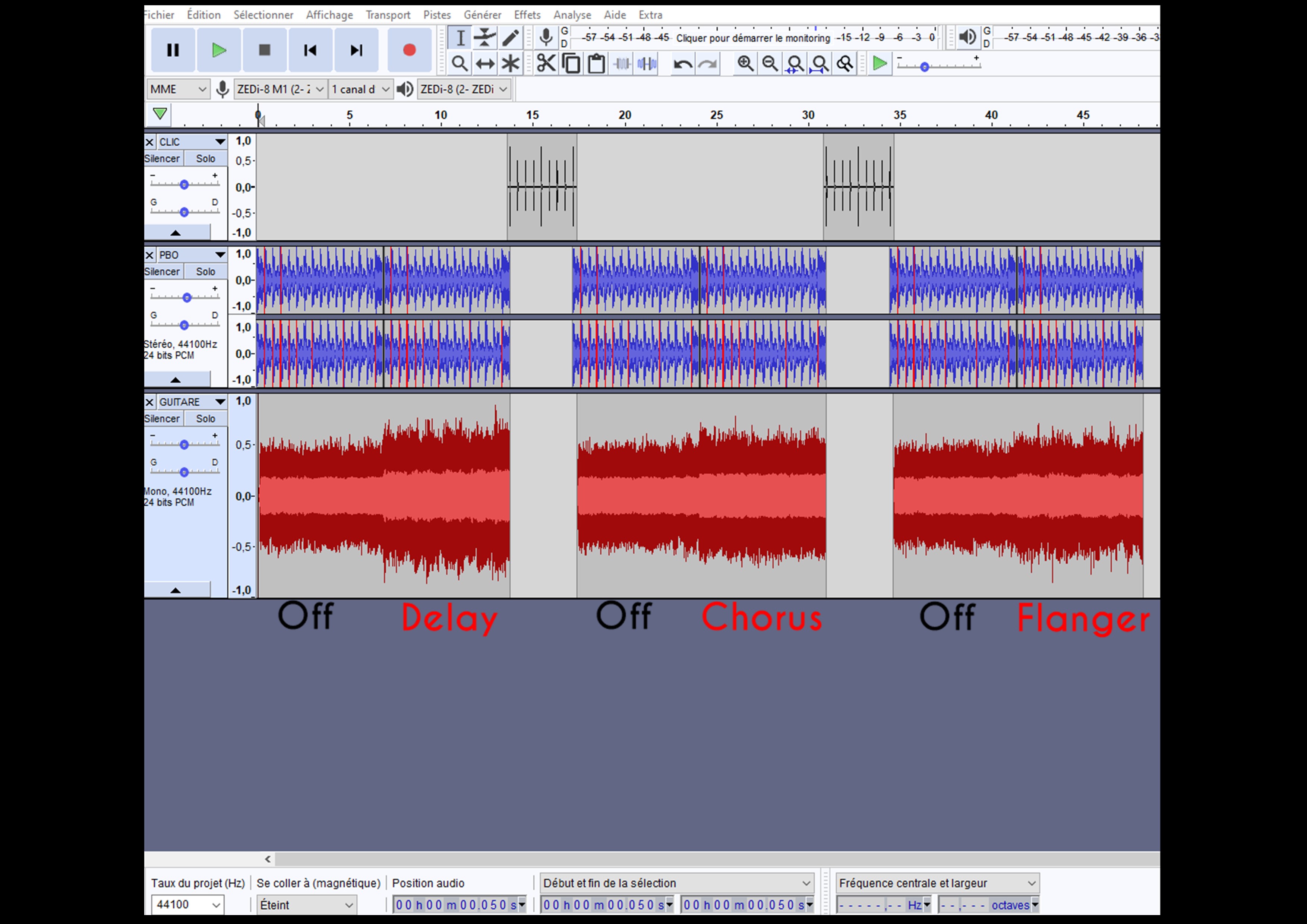Open the Se coller à dropdown (Éteint)
This screenshot has height=924, width=1307.
(306, 905)
